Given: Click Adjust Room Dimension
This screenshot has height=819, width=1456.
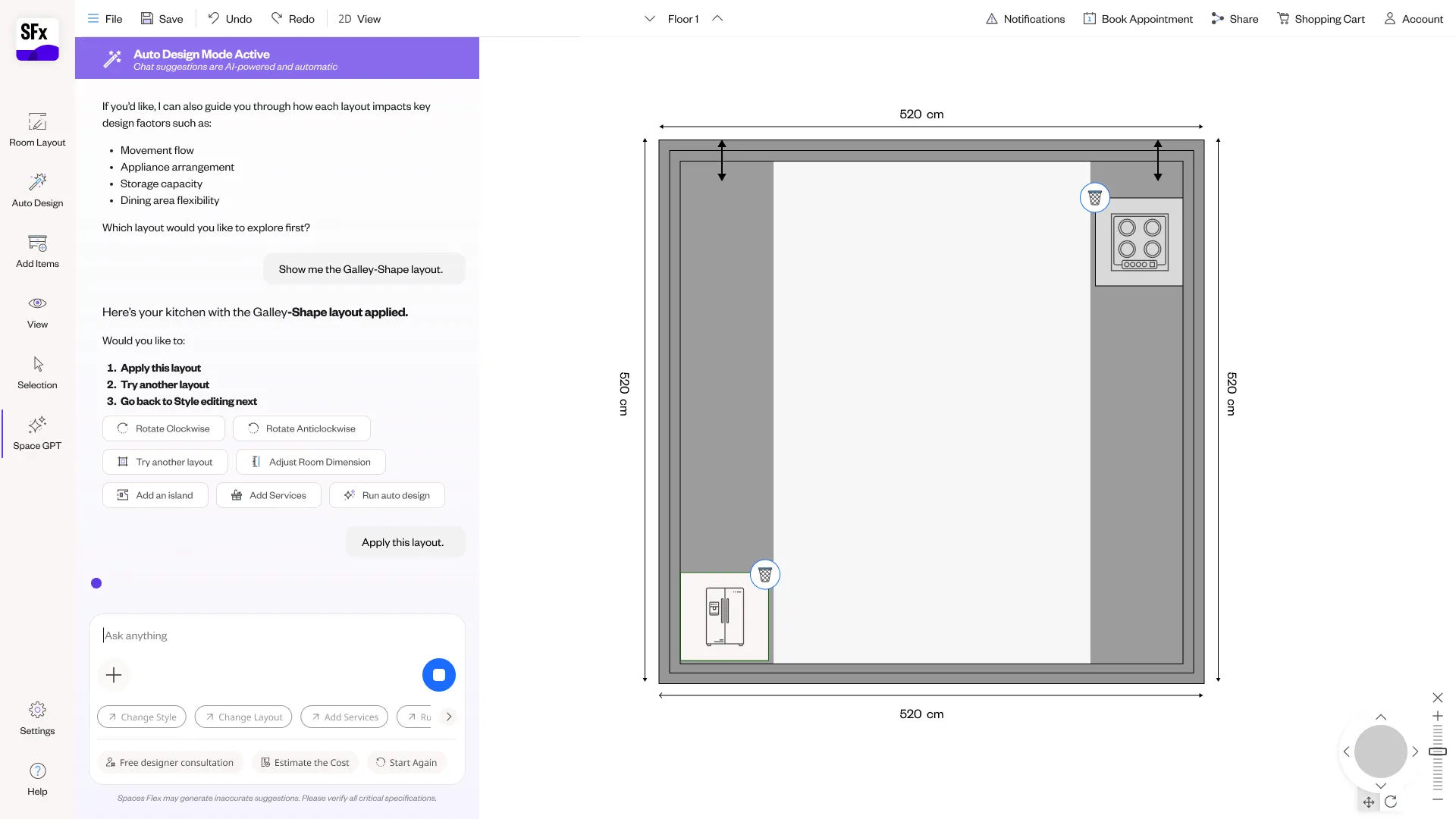Looking at the screenshot, I should click(x=311, y=462).
